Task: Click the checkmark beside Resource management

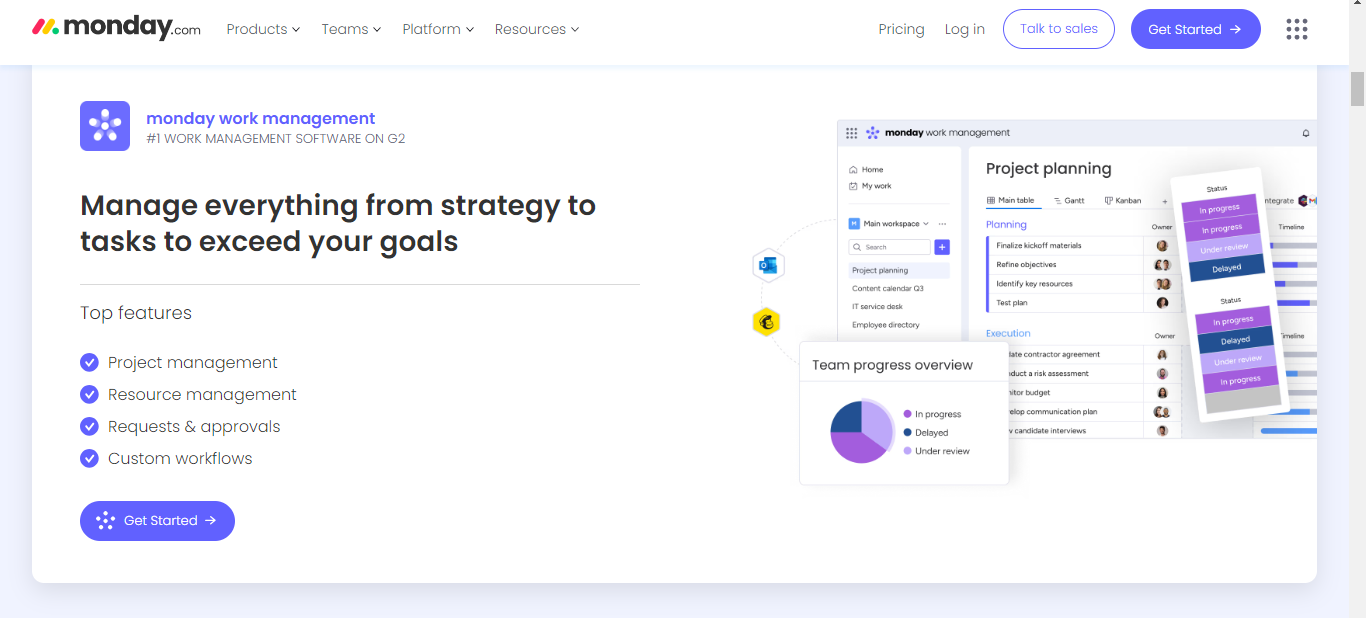Action: (x=89, y=394)
